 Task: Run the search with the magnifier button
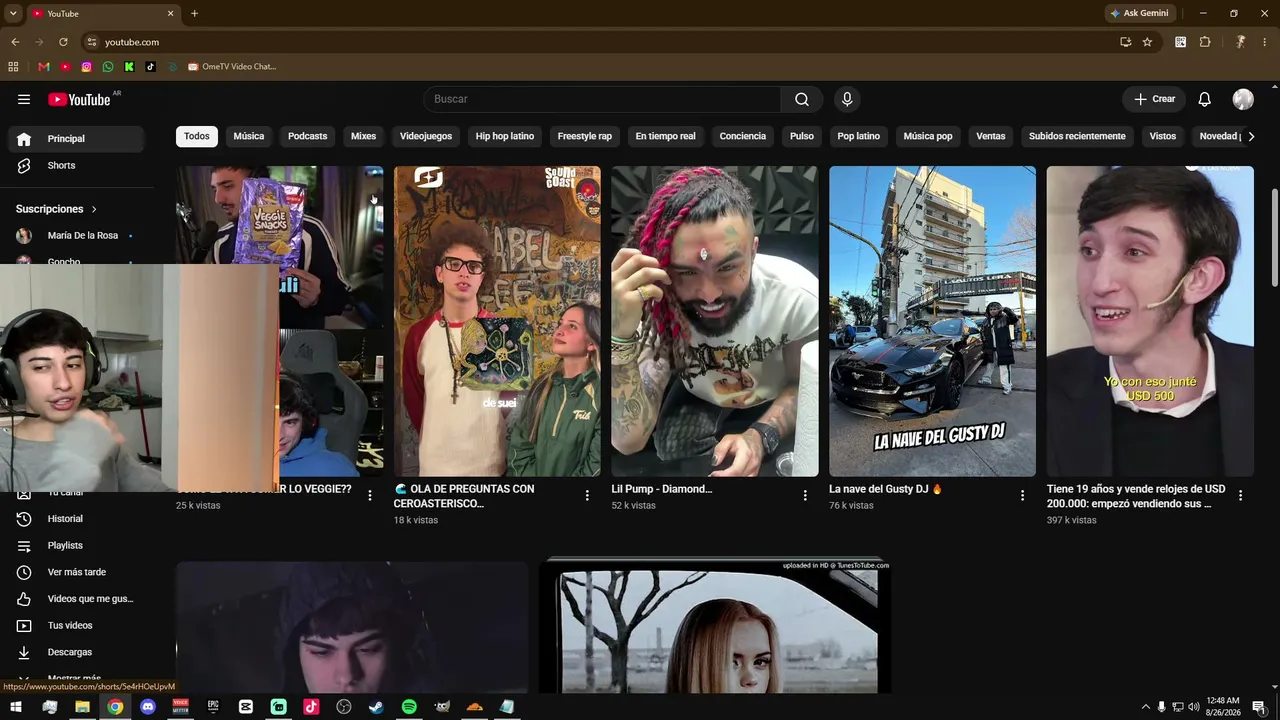pyautogui.click(x=802, y=99)
